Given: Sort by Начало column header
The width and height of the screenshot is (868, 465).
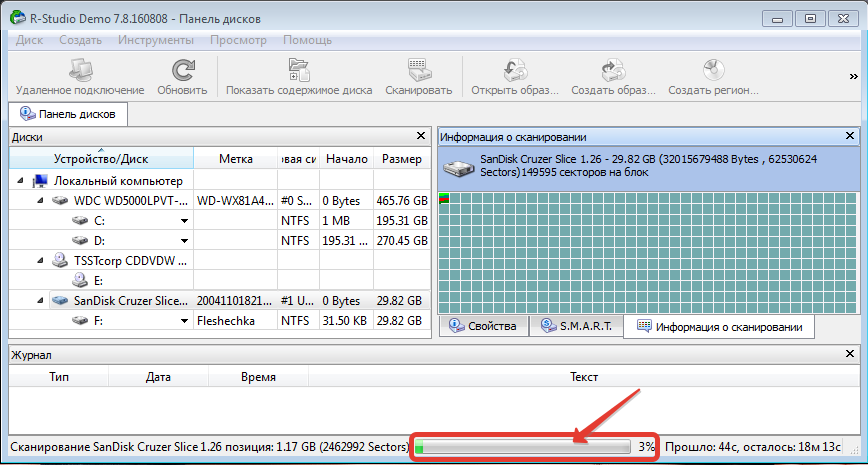Looking at the screenshot, I should pos(347,158).
